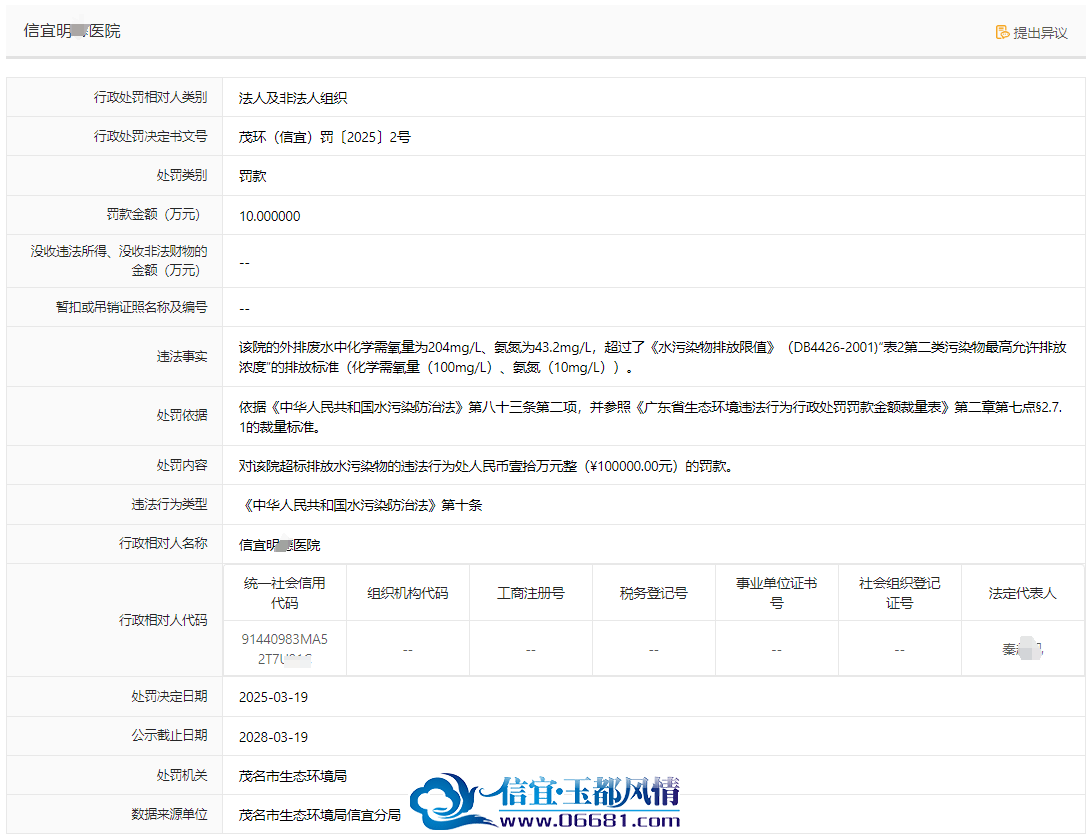
Task: Click the 罚款 value in the 处罚类别 row
Action: (253, 176)
